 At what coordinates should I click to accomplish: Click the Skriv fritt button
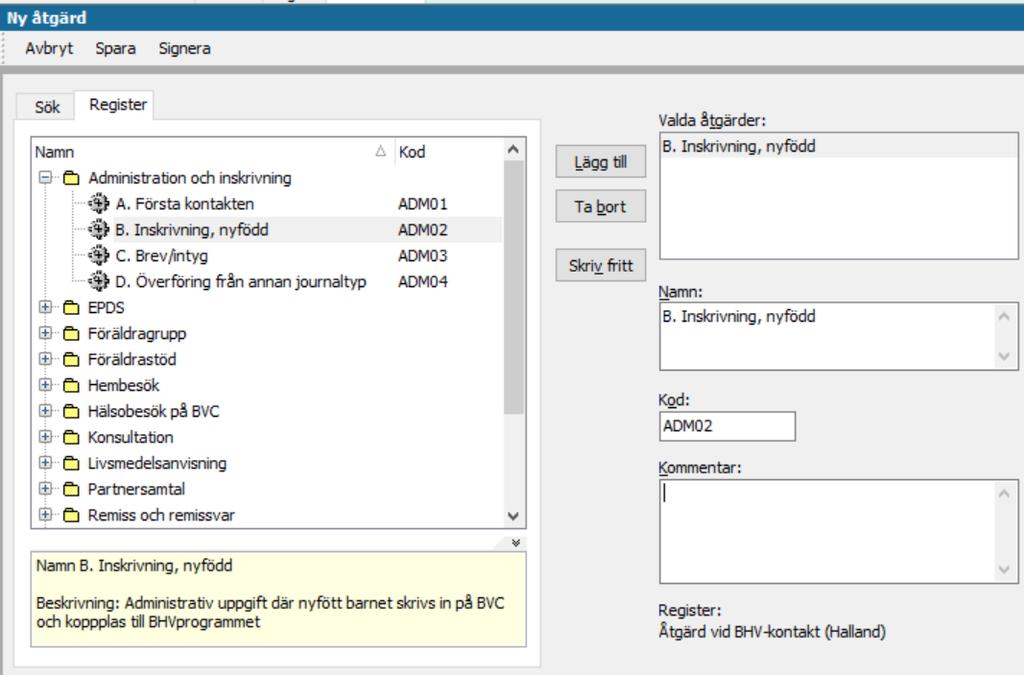click(x=601, y=265)
